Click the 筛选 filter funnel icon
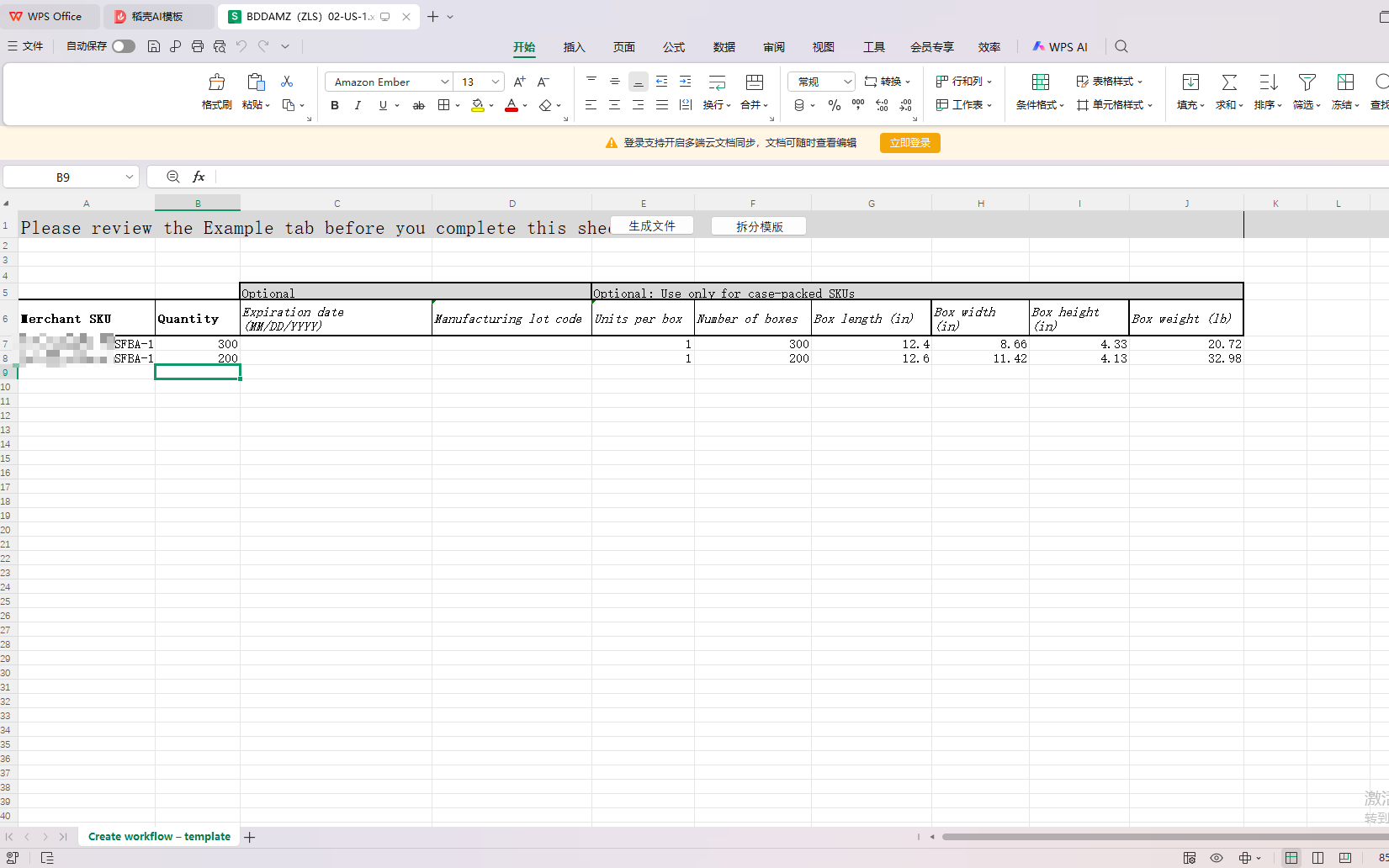The width and height of the screenshot is (1389, 868). coord(1307,82)
